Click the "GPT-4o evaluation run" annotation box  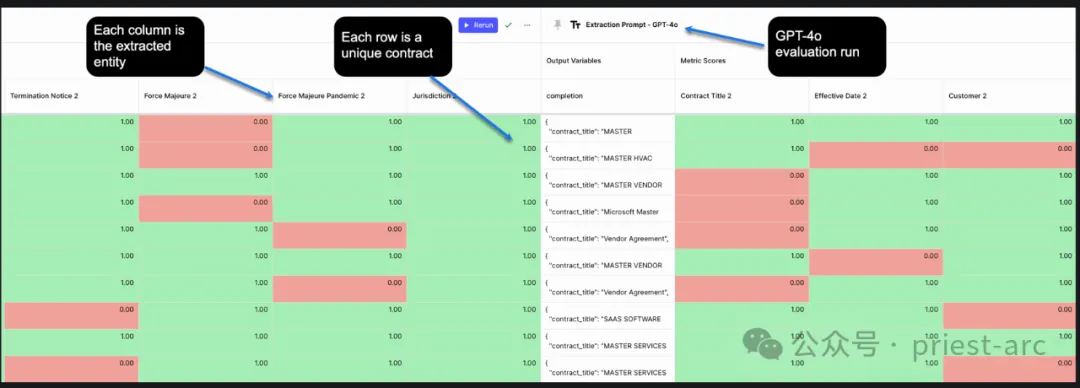(x=827, y=46)
